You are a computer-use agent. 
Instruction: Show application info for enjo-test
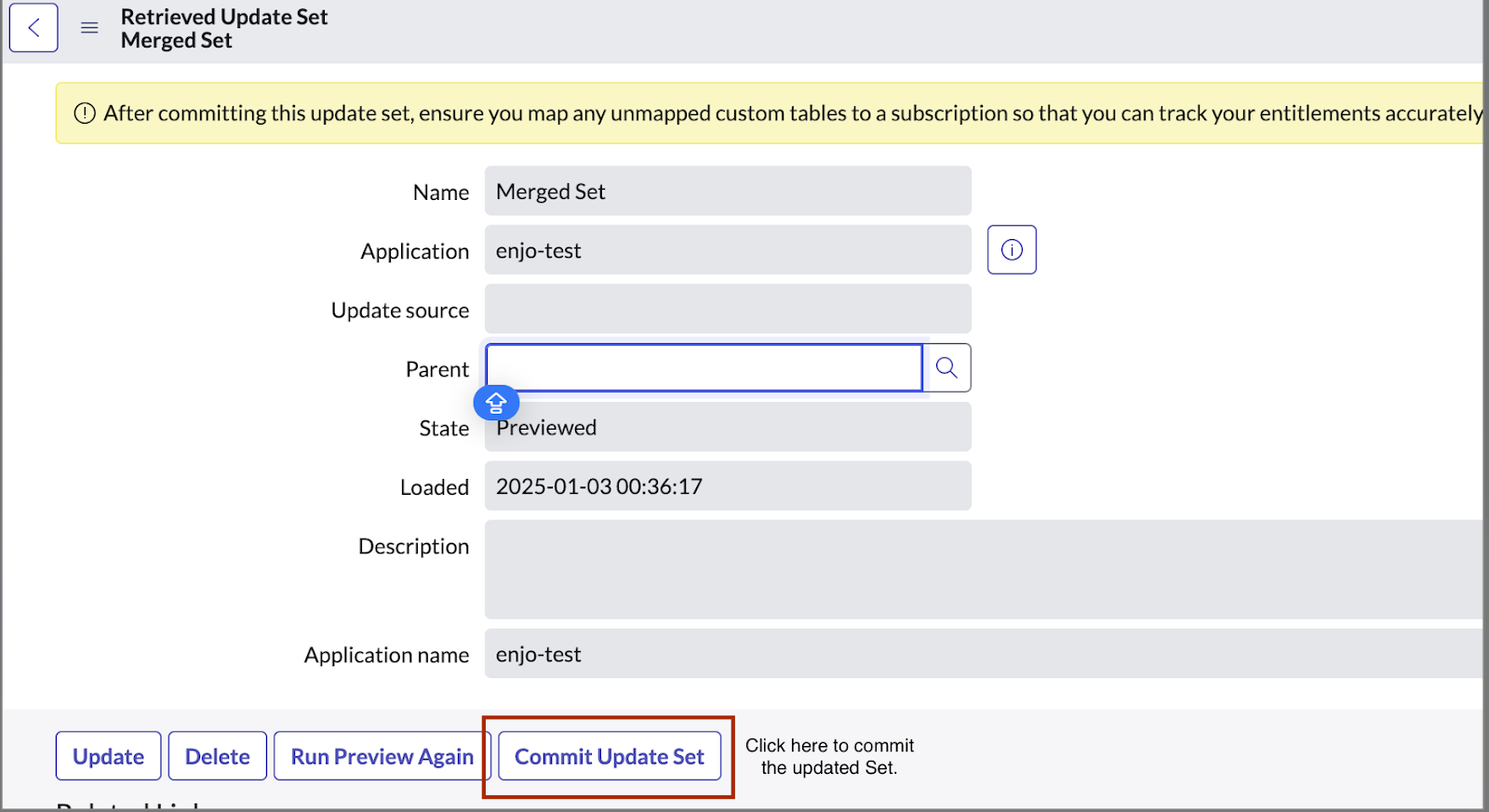point(1012,249)
